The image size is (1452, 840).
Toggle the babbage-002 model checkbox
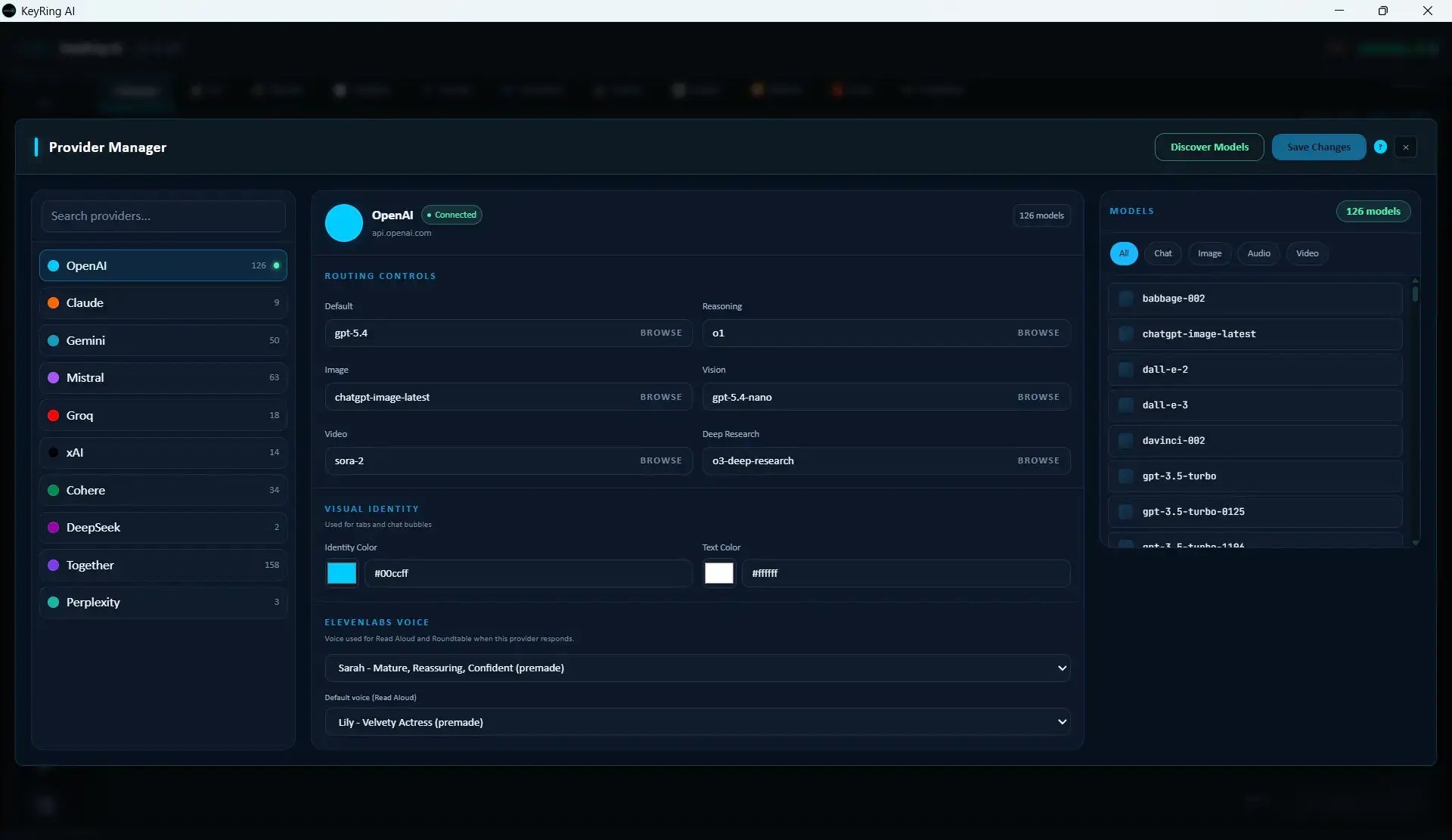[1126, 299]
